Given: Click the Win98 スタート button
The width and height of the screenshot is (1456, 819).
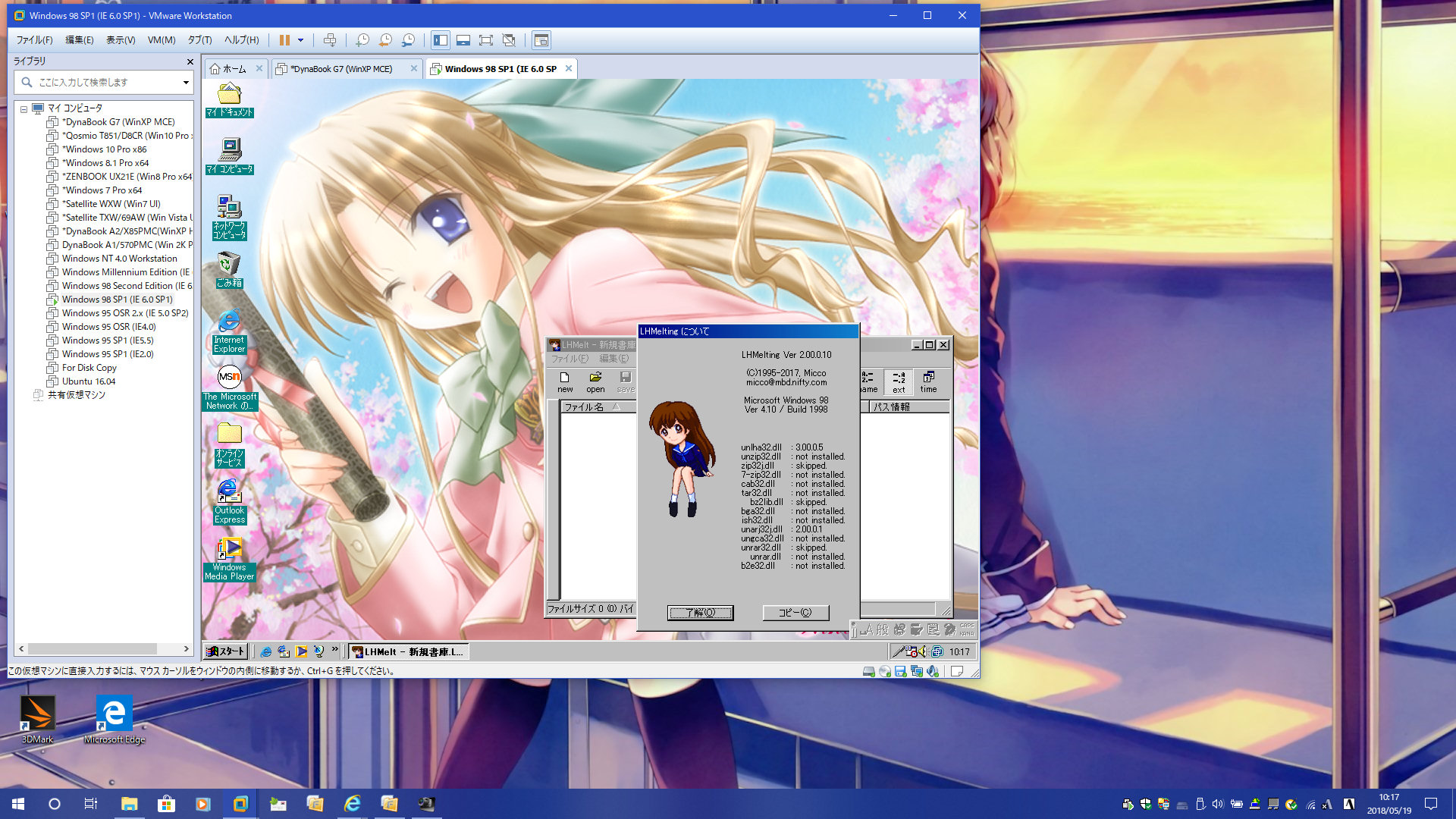Looking at the screenshot, I should (225, 651).
